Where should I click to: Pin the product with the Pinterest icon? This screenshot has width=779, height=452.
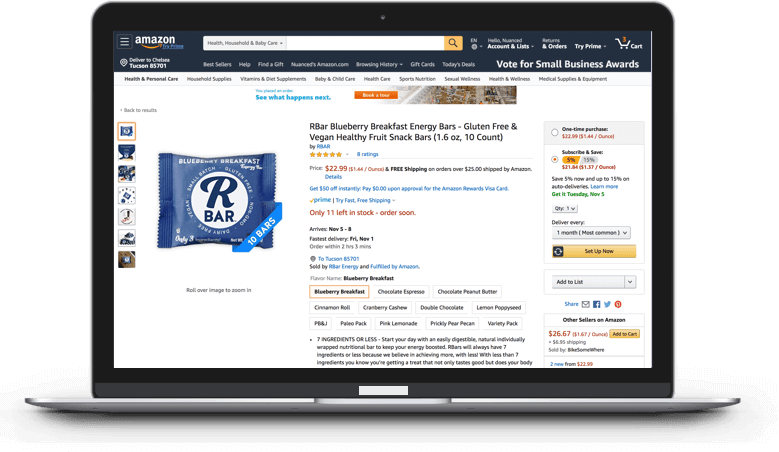pyautogui.click(x=618, y=304)
